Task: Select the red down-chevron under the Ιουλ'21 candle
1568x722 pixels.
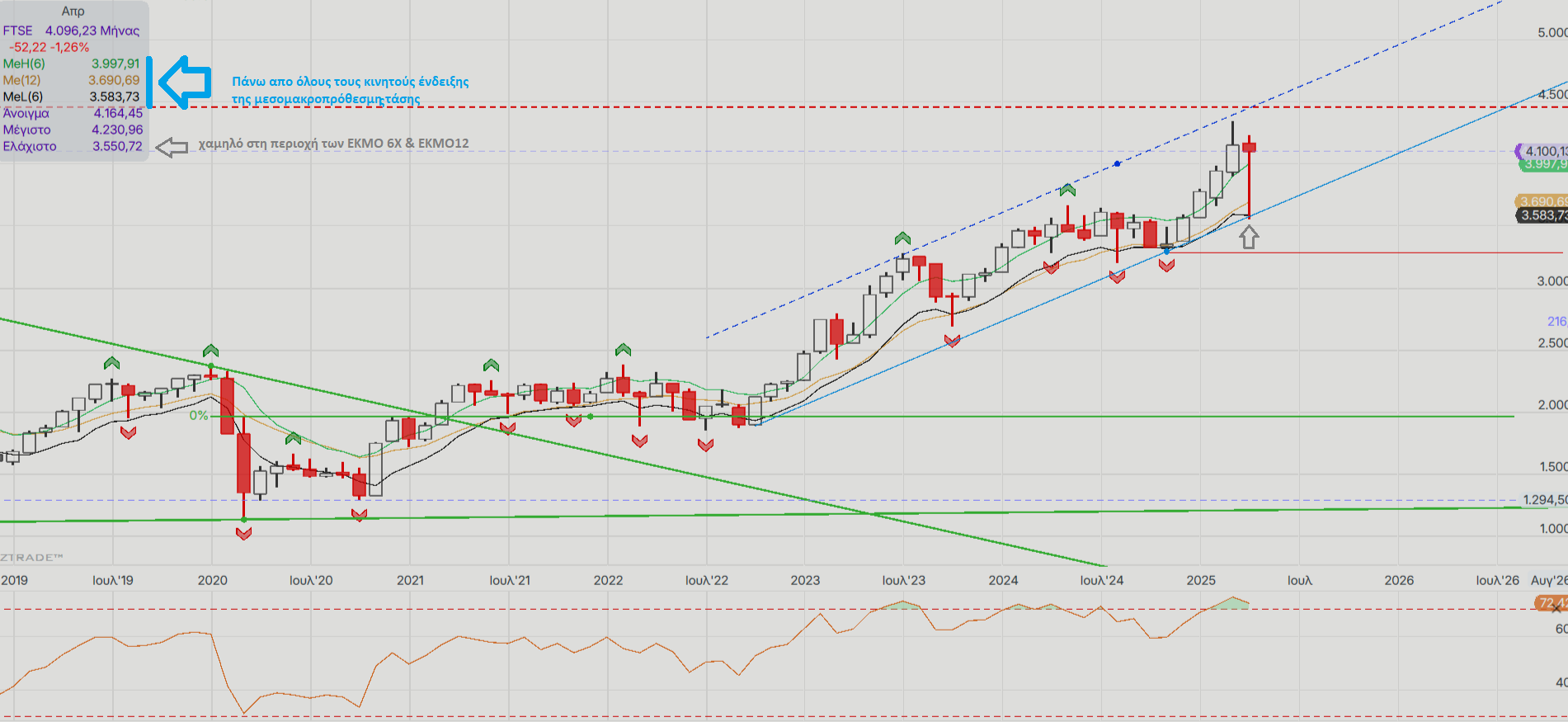Action: click(507, 428)
